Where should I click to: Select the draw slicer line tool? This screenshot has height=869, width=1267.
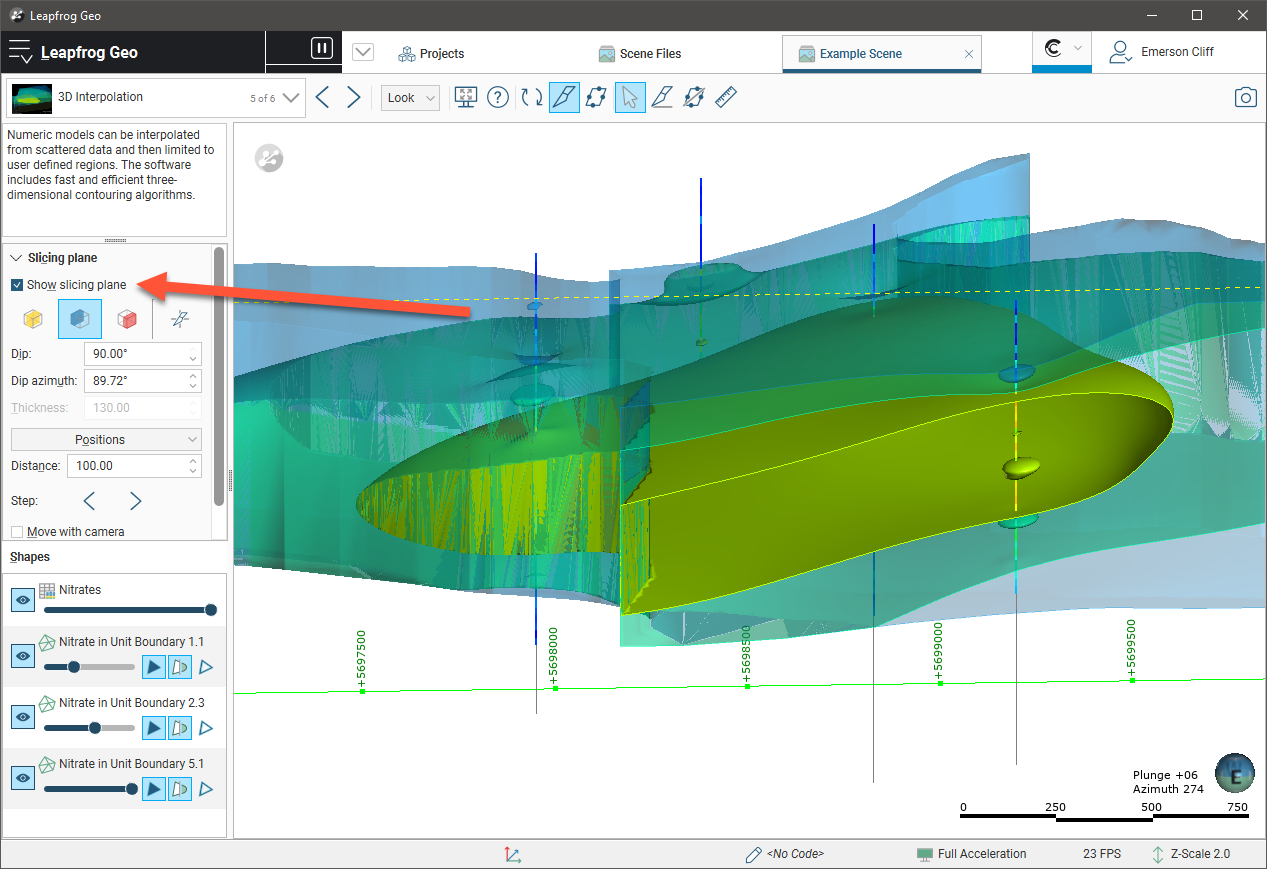point(662,97)
